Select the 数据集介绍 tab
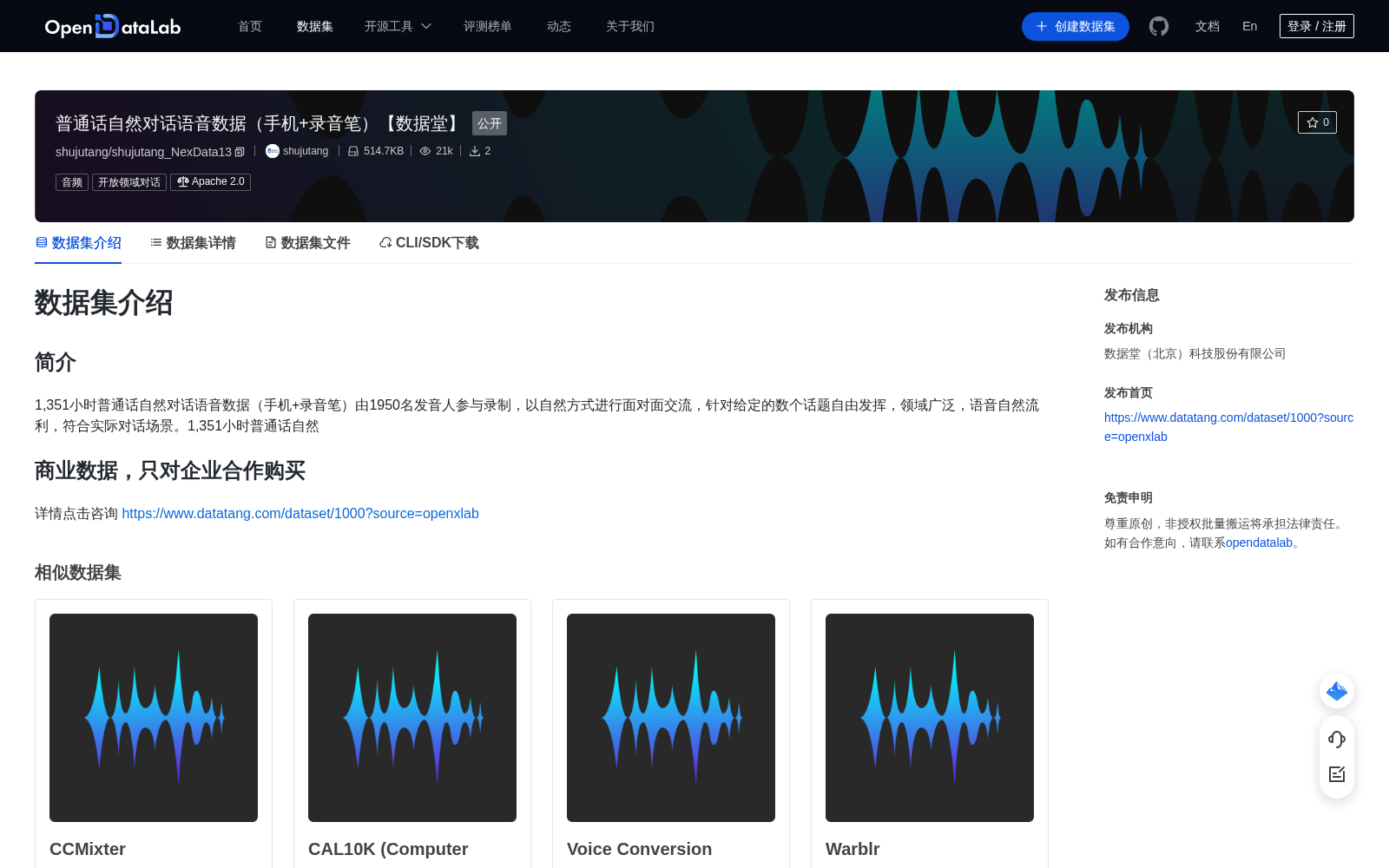Viewport: 1389px width, 868px height. click(78, 243)
